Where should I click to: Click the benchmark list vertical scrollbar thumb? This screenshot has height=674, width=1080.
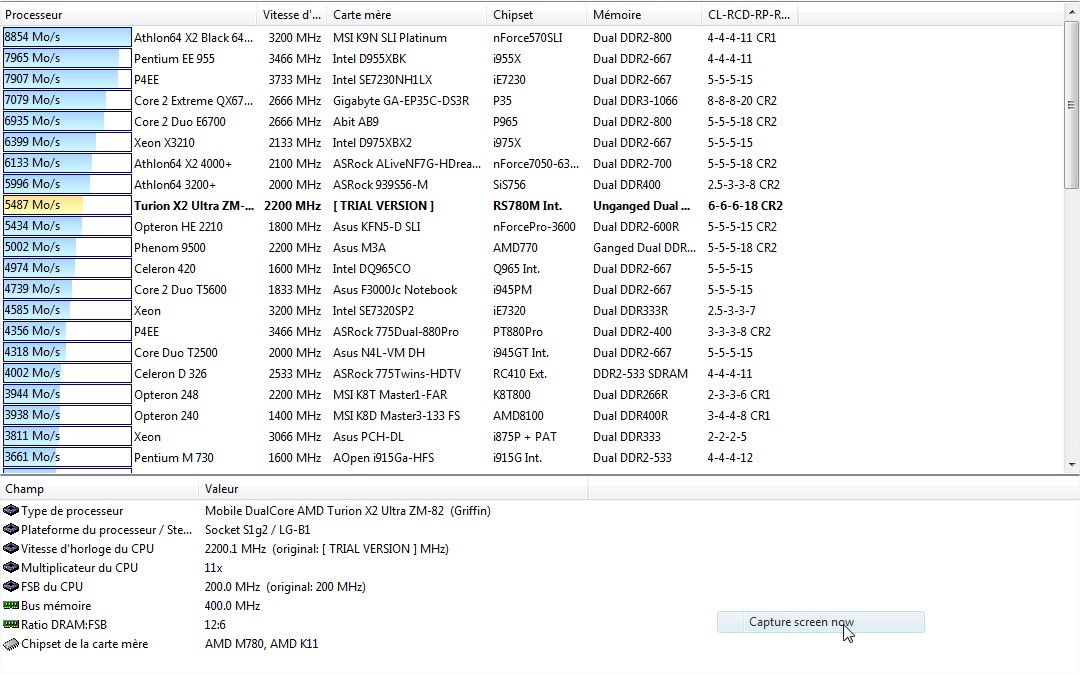click(1071, 105)
